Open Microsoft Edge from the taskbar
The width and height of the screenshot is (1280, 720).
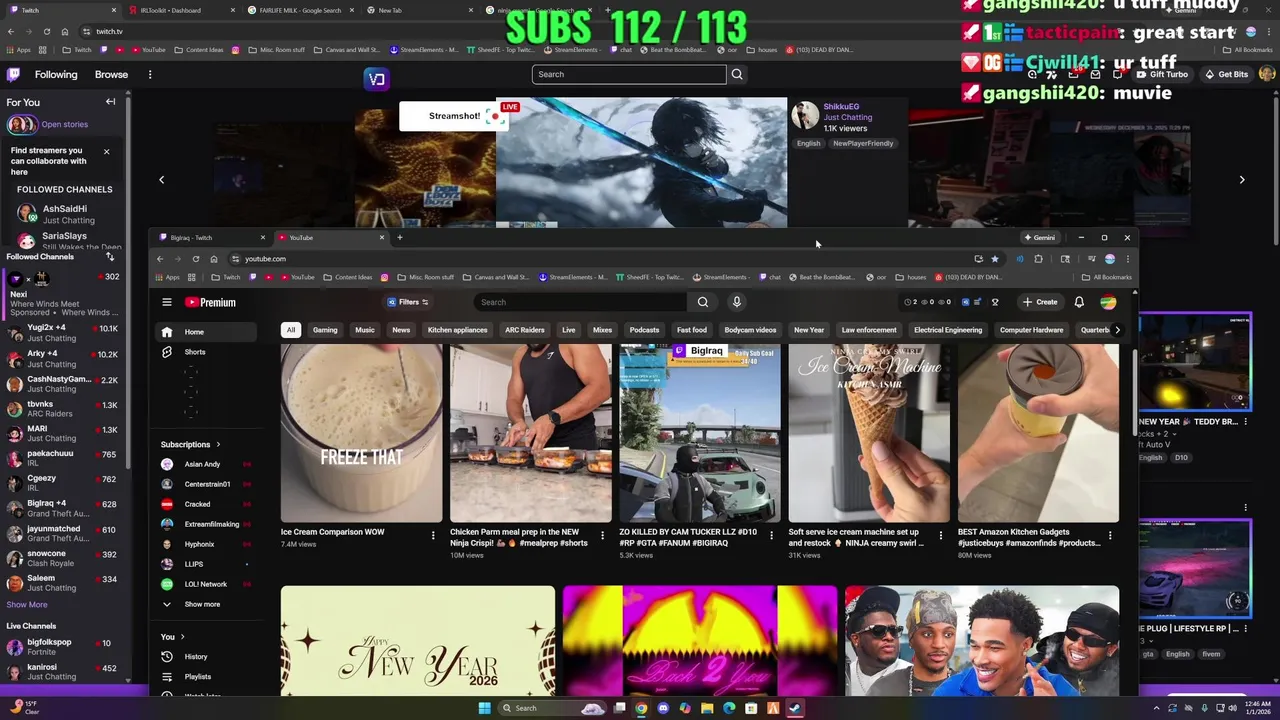(729, 708)
